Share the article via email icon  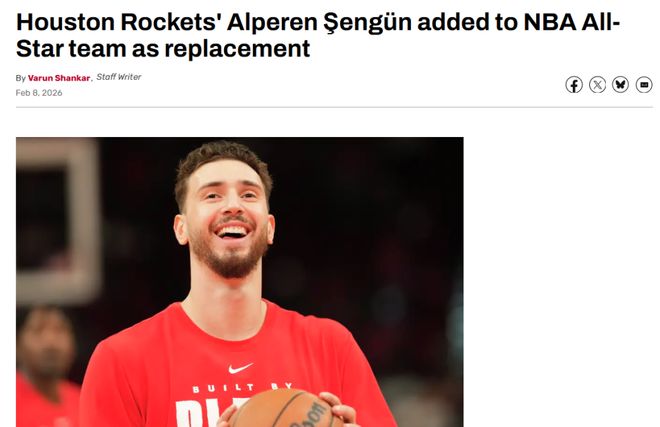pyautogui.click(x=644, y=85)
